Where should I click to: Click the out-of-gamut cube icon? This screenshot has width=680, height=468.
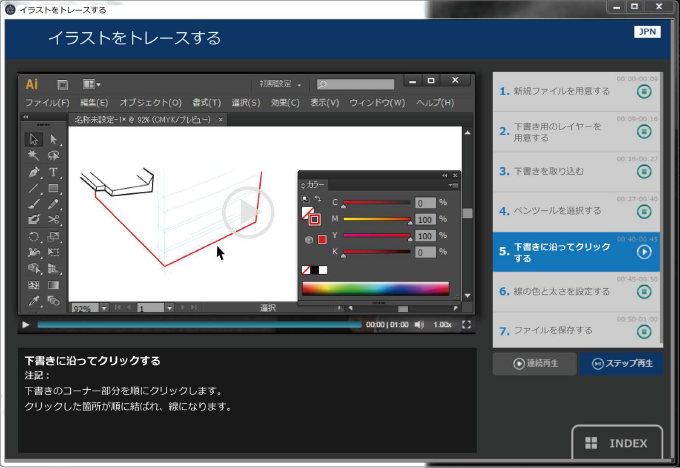(x=309, y=239)
